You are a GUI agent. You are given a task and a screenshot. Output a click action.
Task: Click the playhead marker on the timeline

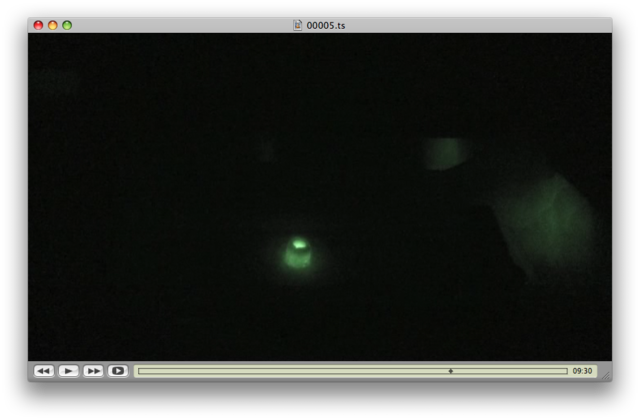(451, 371)
